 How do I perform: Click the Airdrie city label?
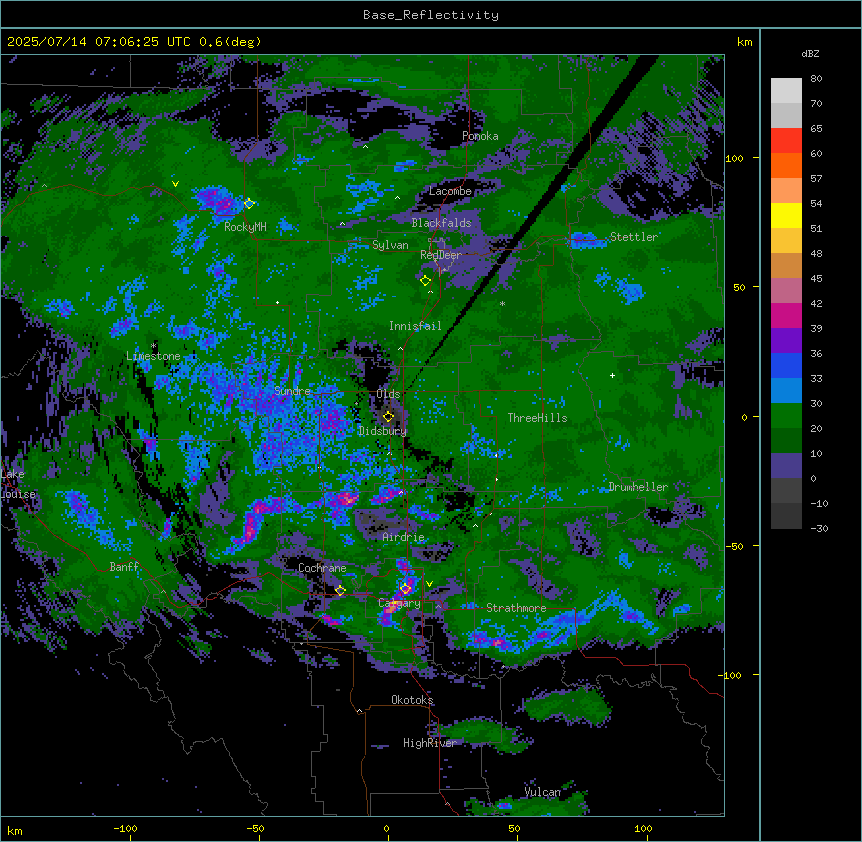tap(404, 537)
